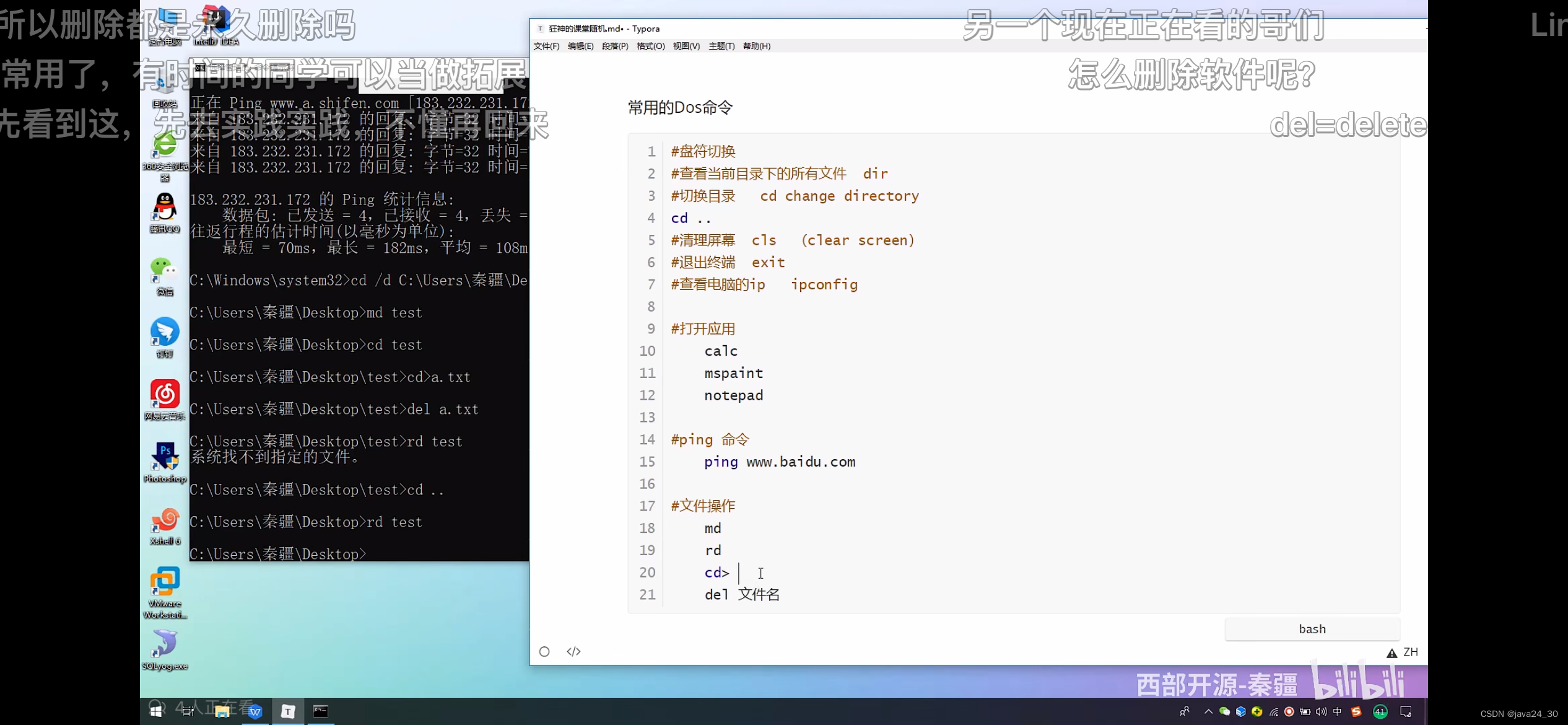Open File Explorer from taskbar
The width and height of the screenshot is (1568, 725).
pos(222,711)
